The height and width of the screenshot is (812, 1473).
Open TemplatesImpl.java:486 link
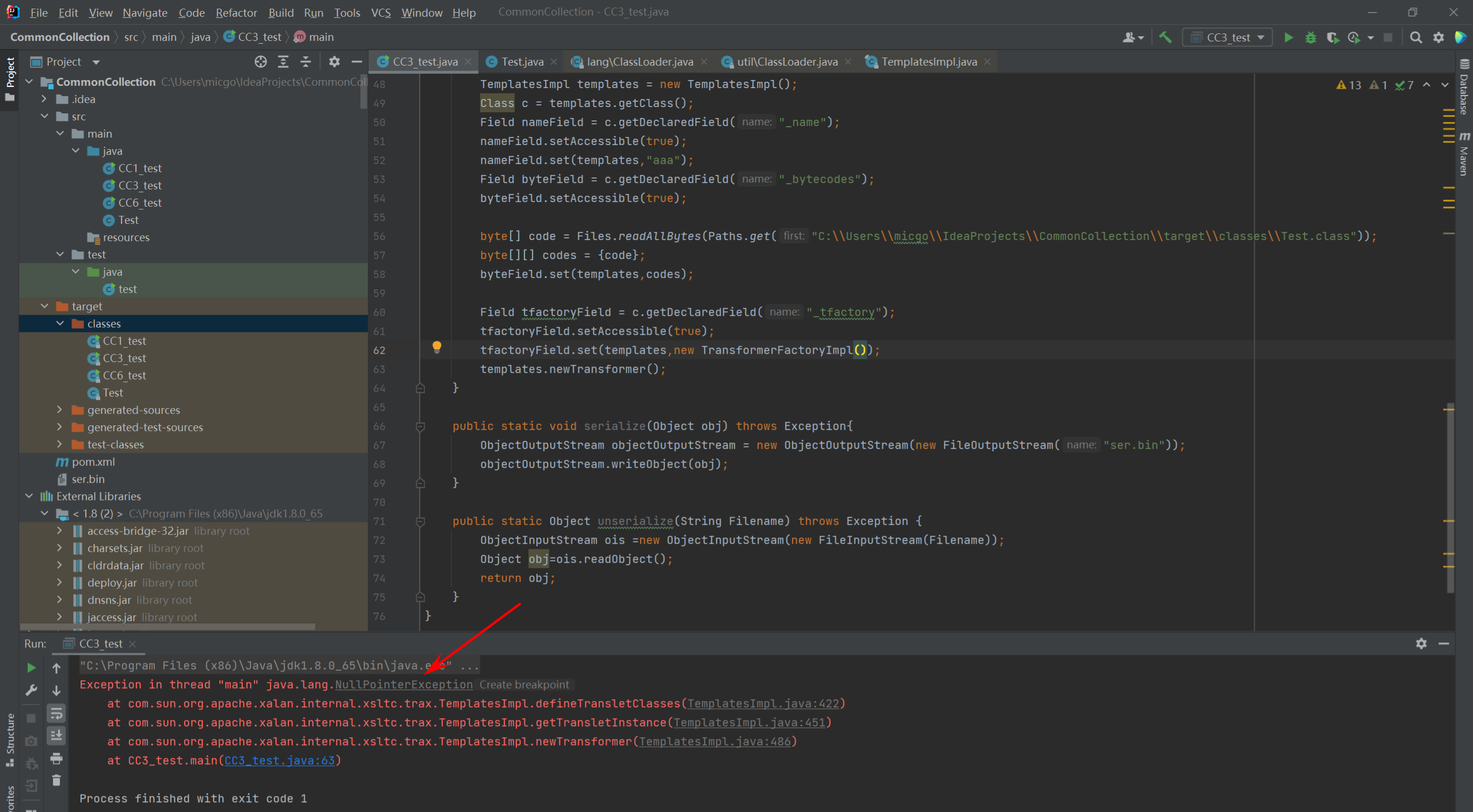[715, 741]
